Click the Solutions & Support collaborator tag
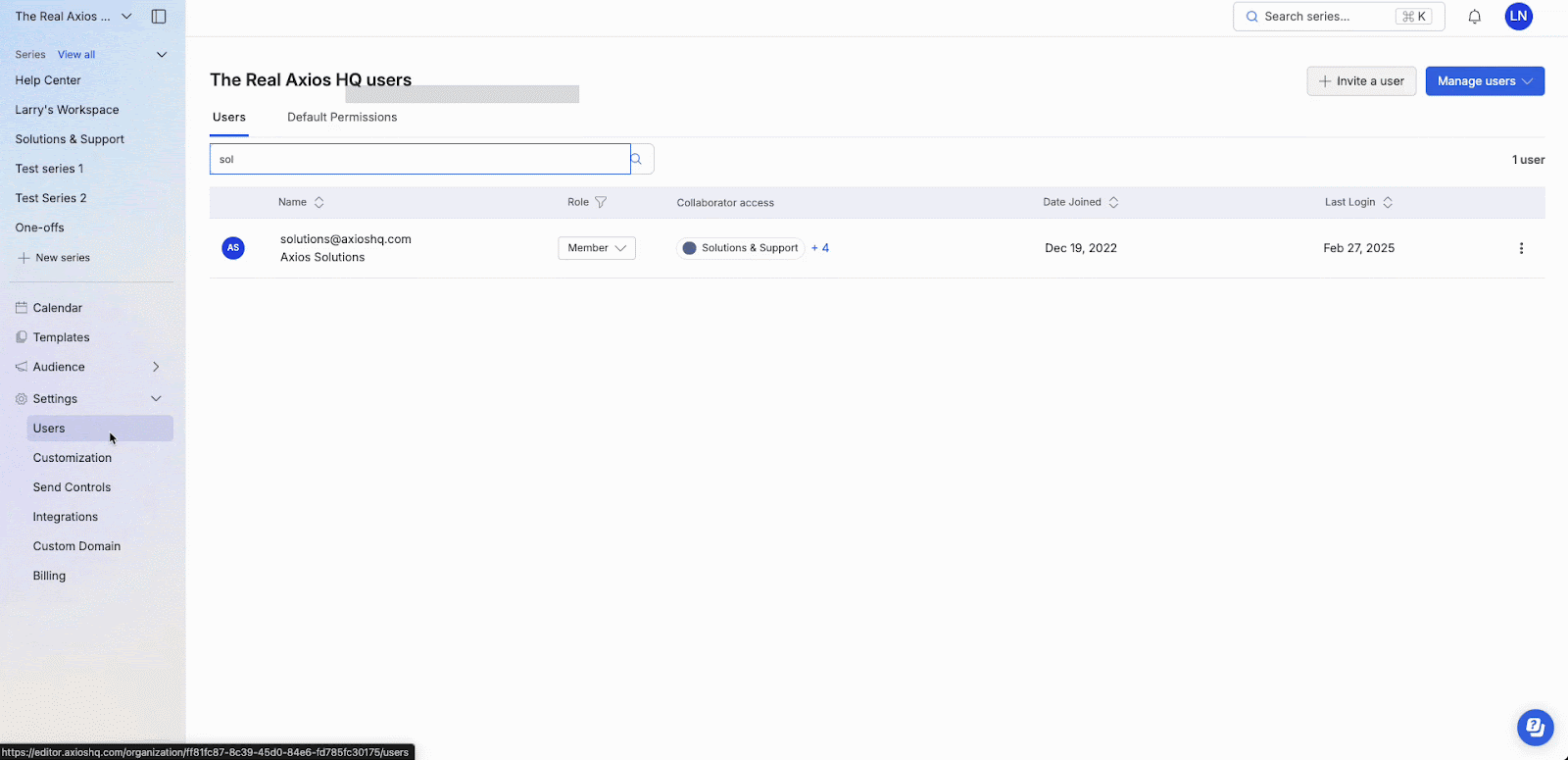The height and width of the screenshot is (760, 1568). coord(741,248)
